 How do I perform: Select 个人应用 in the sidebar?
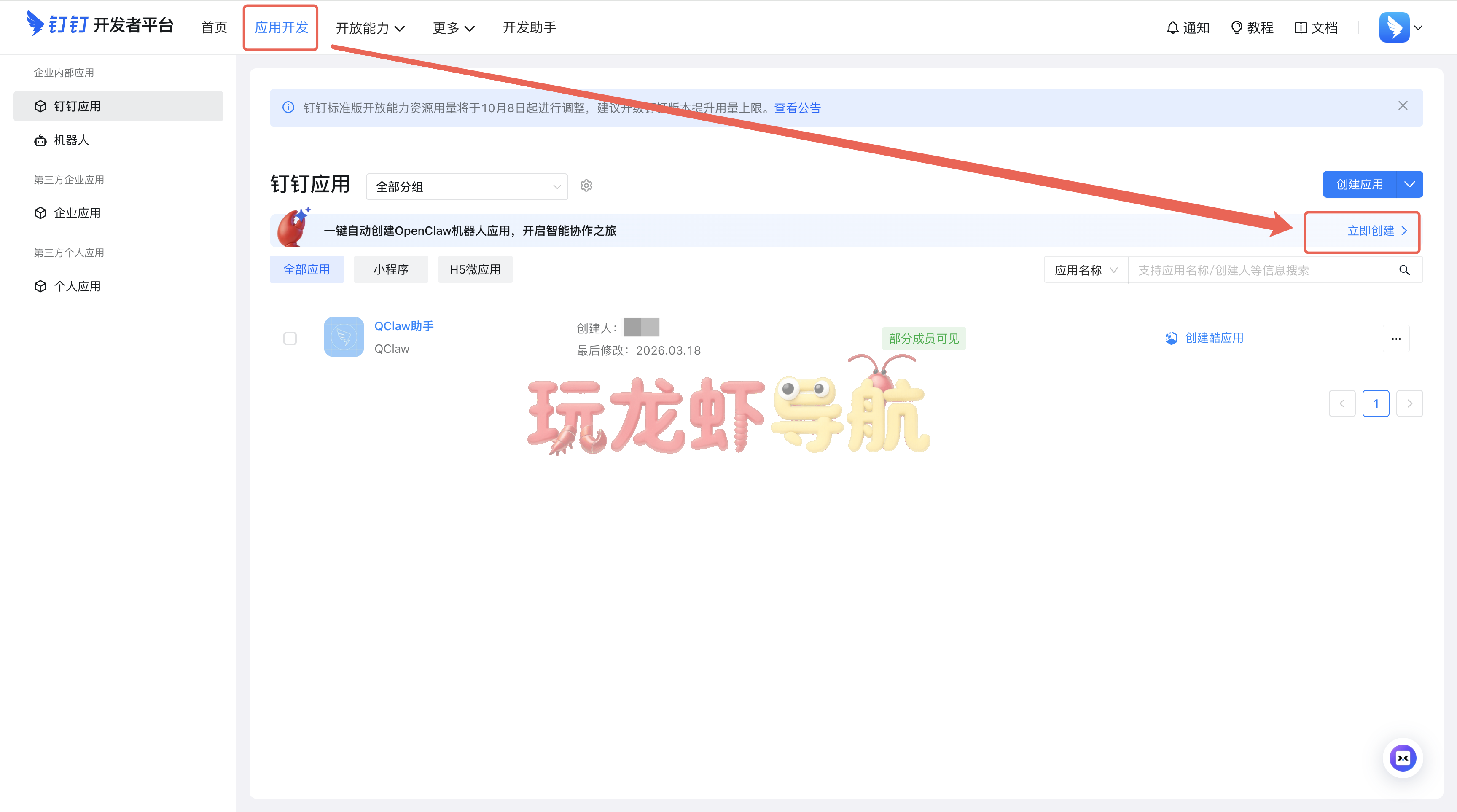click(118, 286)
